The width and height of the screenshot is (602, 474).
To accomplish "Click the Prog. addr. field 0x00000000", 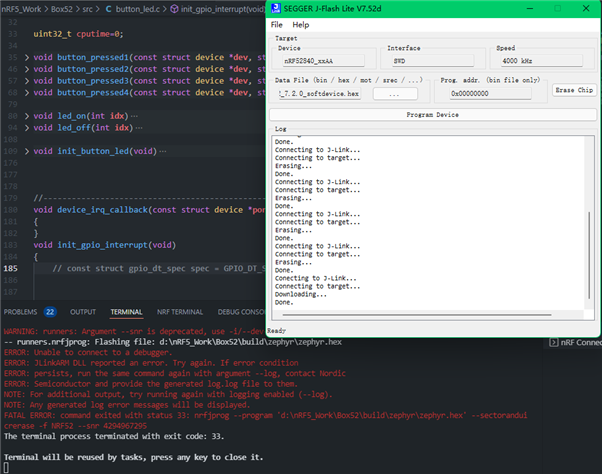I will 490,94.
